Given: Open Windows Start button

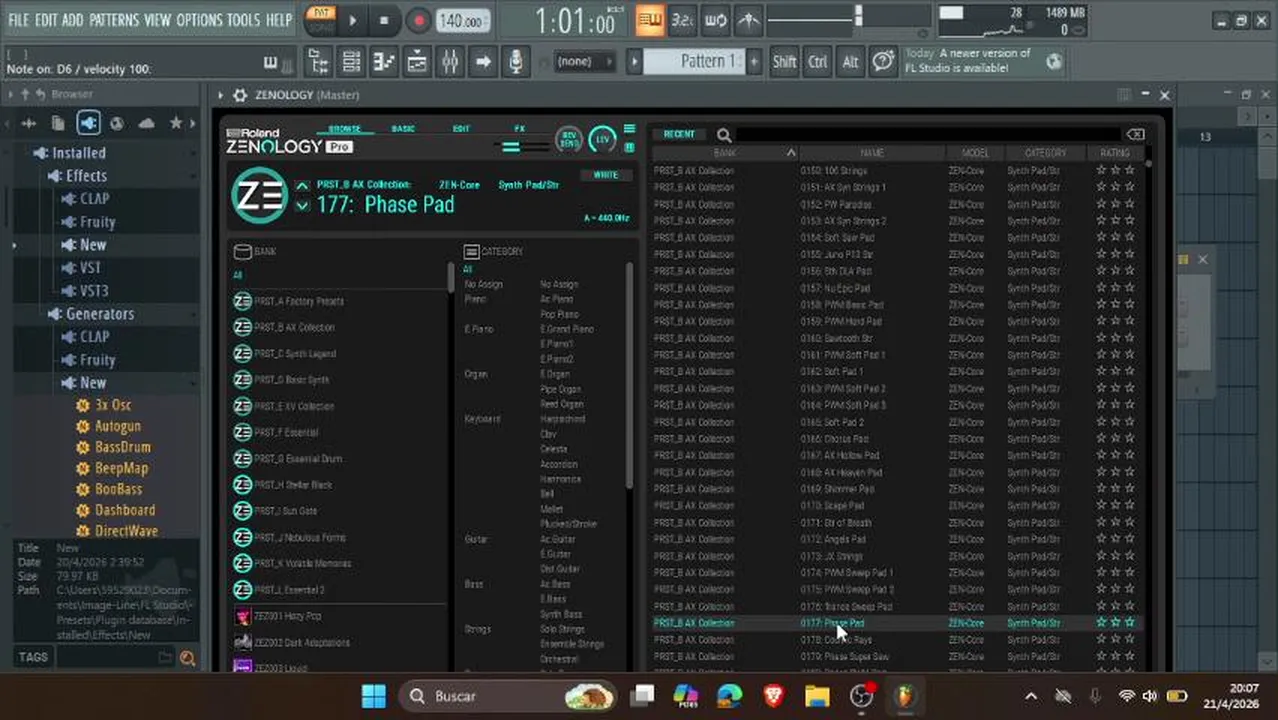Looking at the screenshot, I should tap(374, 696).
